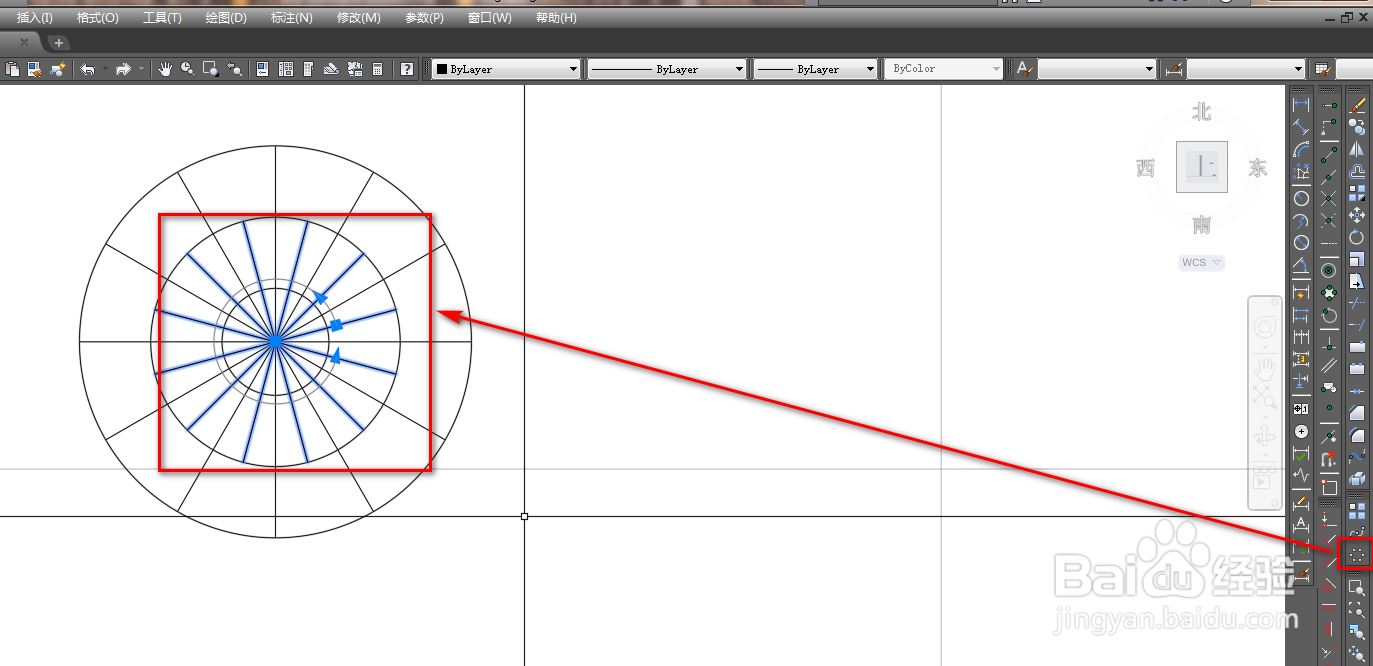Select the Chamfer tool
The height and width of the screenshot is (666, 1373).
click(1357, 412)
